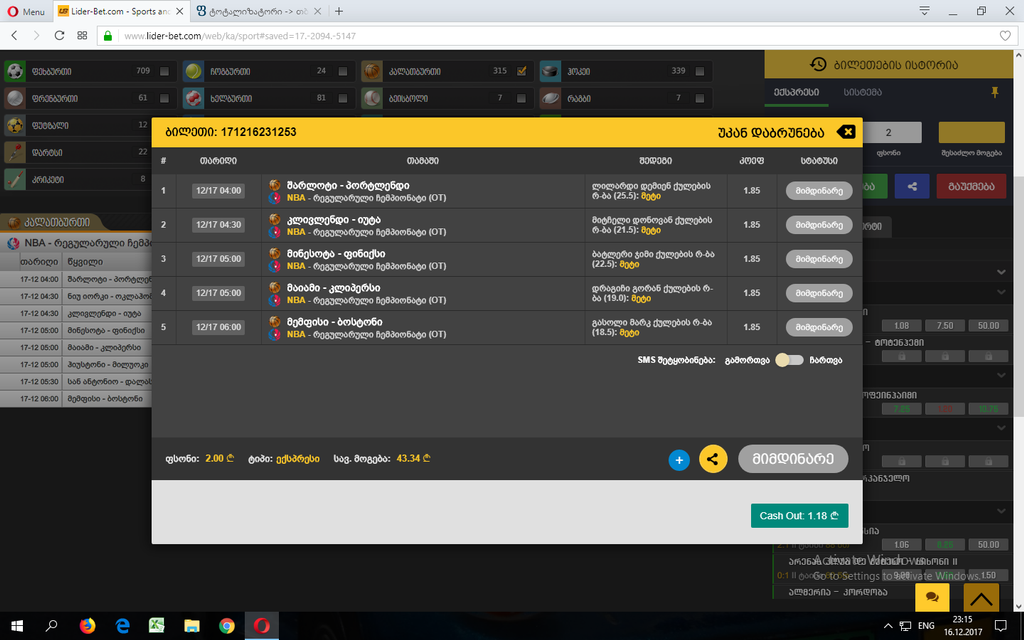Click მიმდინარე status for მემფისი - ბოსტონი row
Image resolution: width=1024 pixels, height=640 pixels.
pos(819,327)
